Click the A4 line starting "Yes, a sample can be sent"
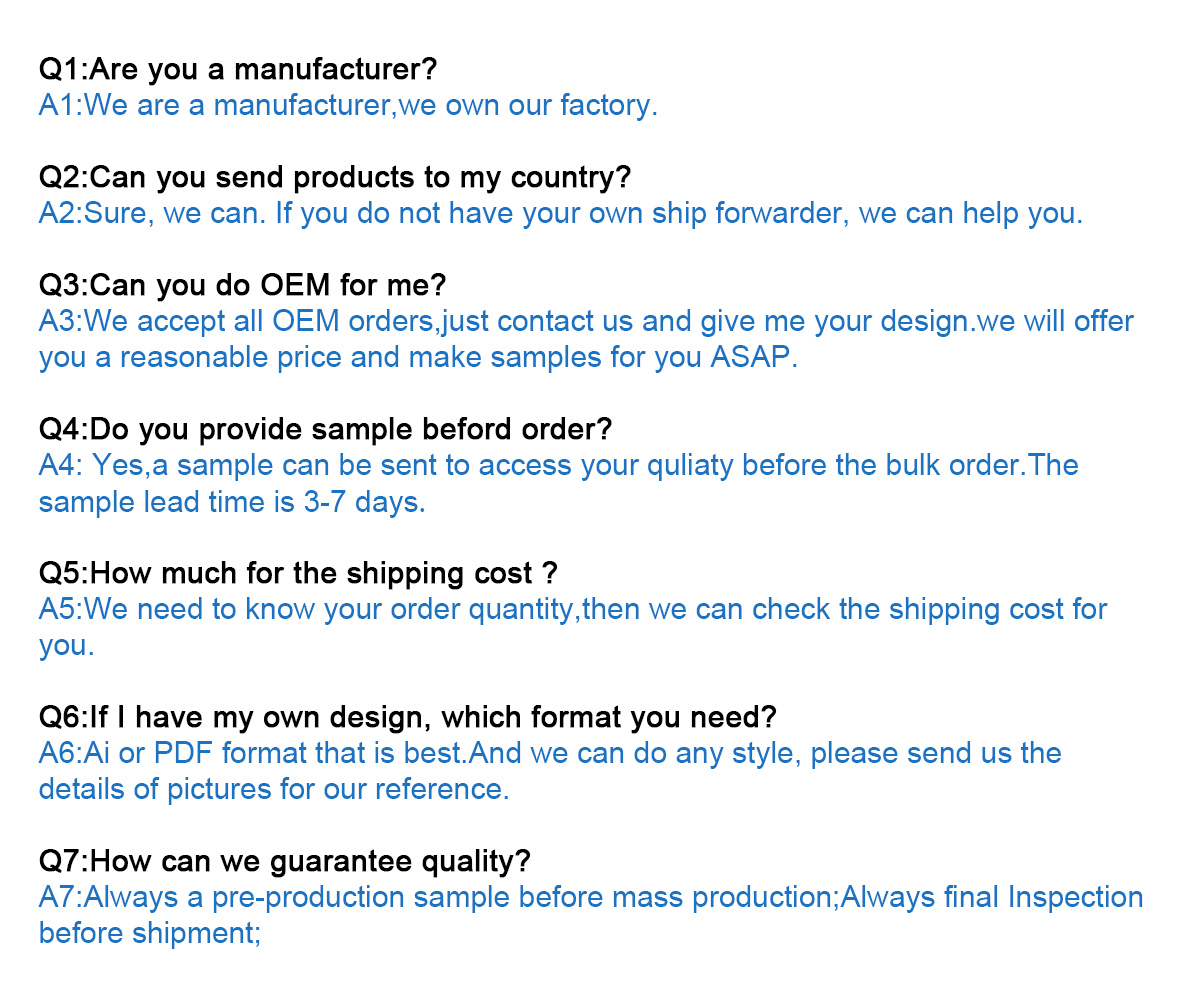The width and height of the screenshot is (1200, 985). pos(558,466)
